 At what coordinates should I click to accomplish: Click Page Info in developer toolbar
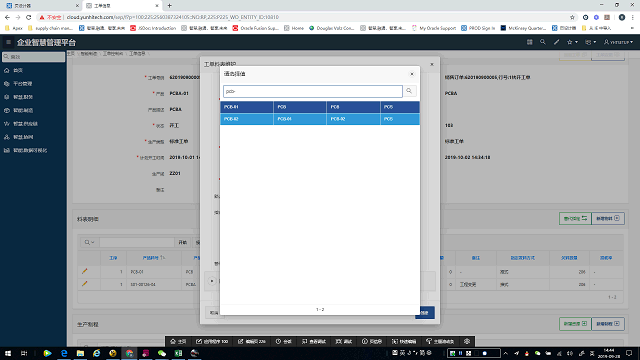click(x=372, y=341)
